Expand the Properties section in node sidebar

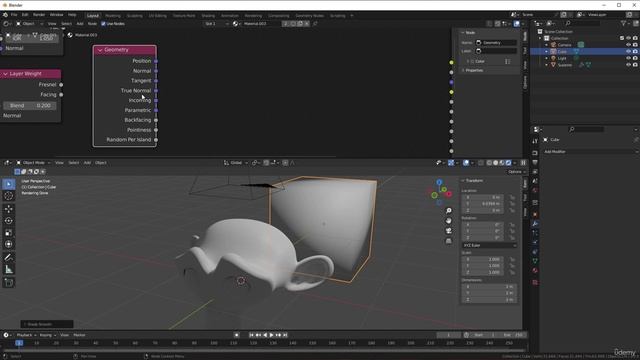pyautogui.click(x=474, y=70)
